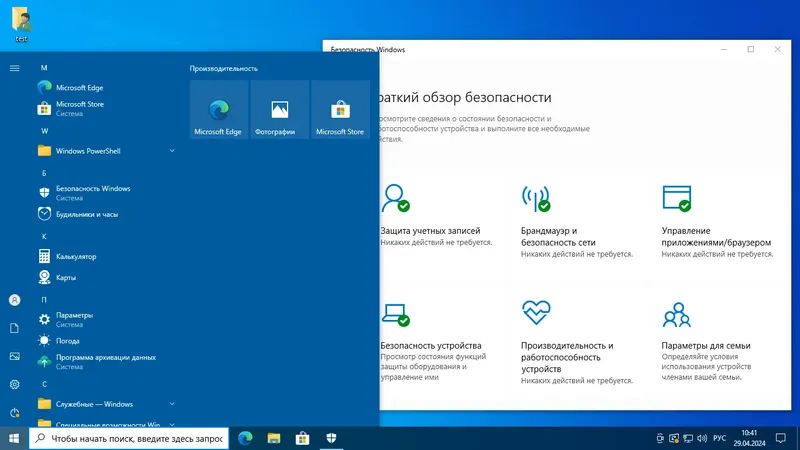Click the Windows Start button
This screenshot has height=450, width=800.
14,438
